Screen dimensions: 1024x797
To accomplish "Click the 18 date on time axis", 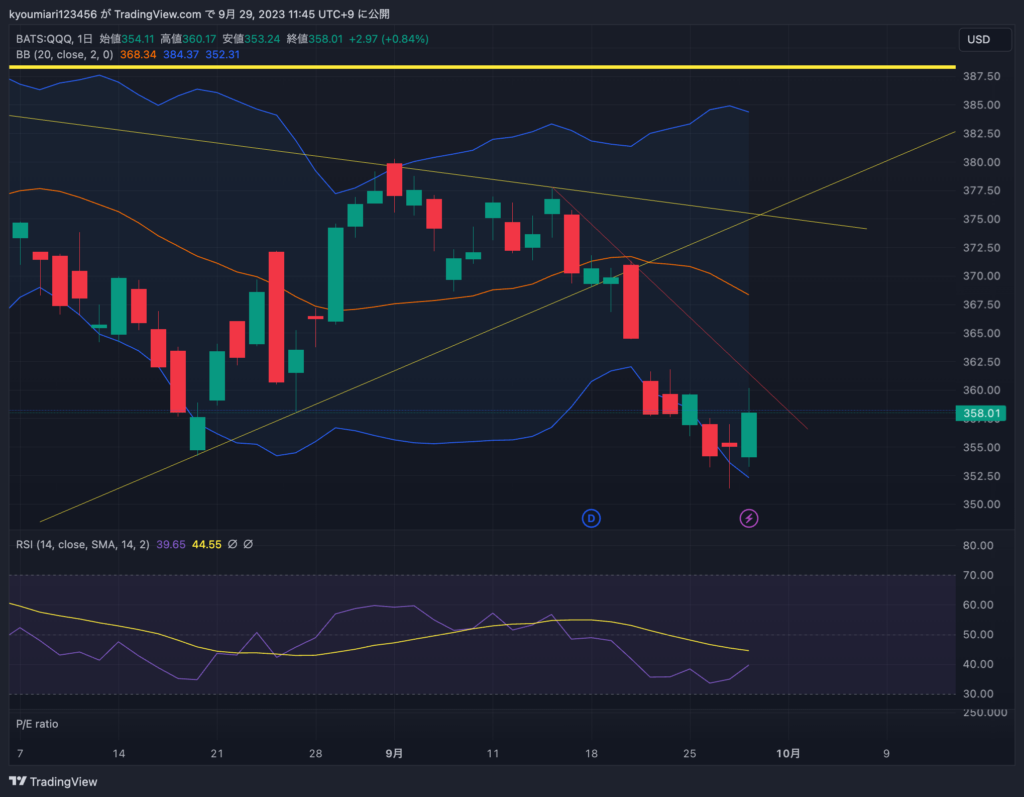I will click(x=591, y=753).
